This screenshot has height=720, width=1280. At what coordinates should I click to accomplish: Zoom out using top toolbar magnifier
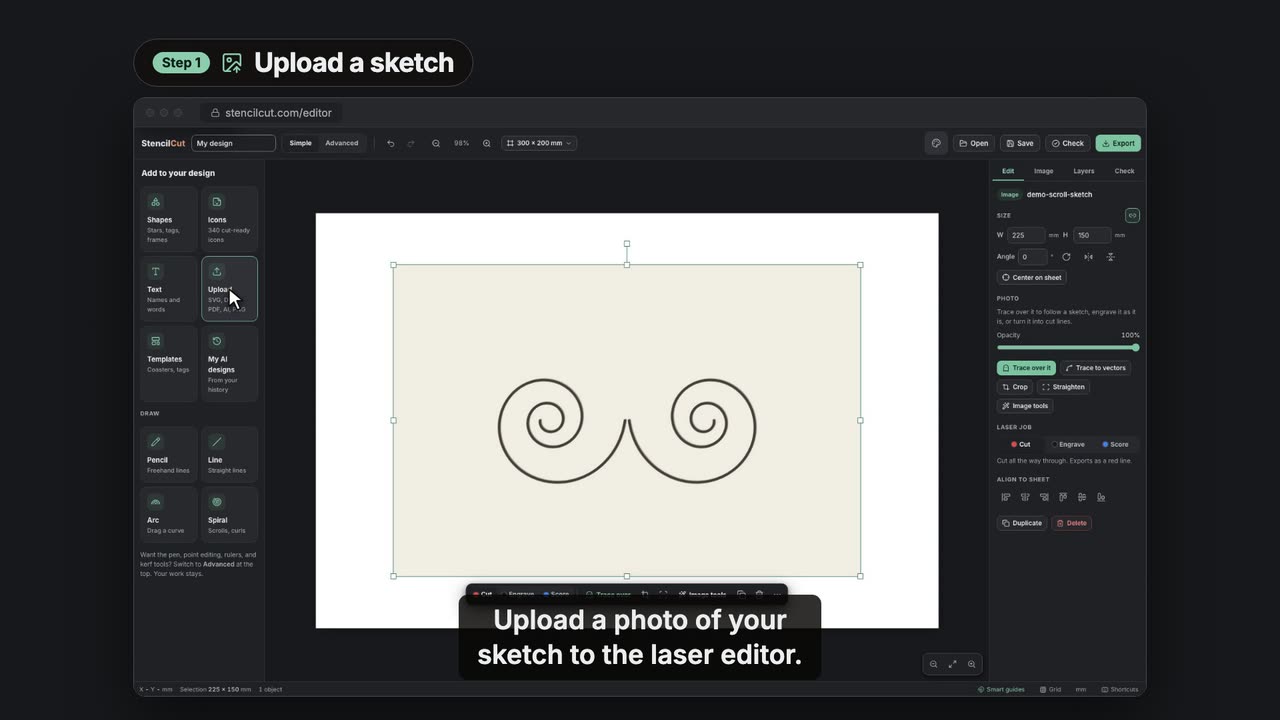(436, 143)
